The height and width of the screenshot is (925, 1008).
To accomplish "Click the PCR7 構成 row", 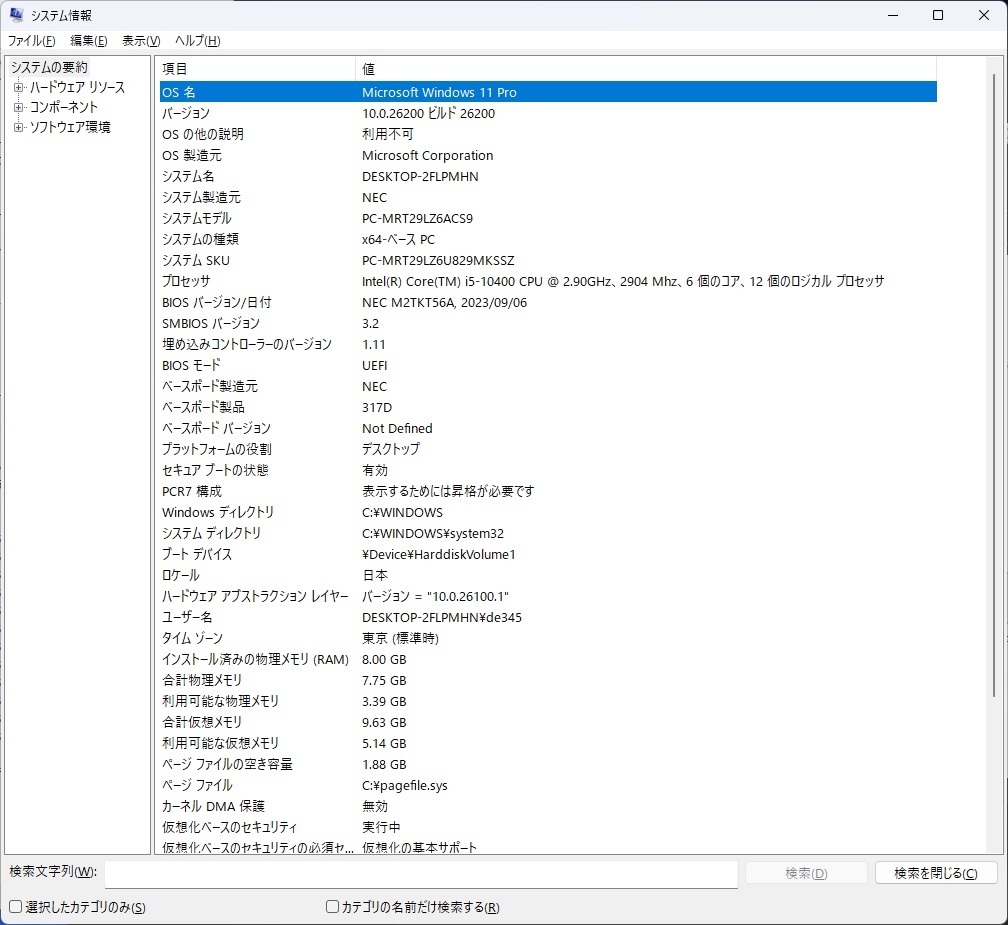I will pos(548,492).
